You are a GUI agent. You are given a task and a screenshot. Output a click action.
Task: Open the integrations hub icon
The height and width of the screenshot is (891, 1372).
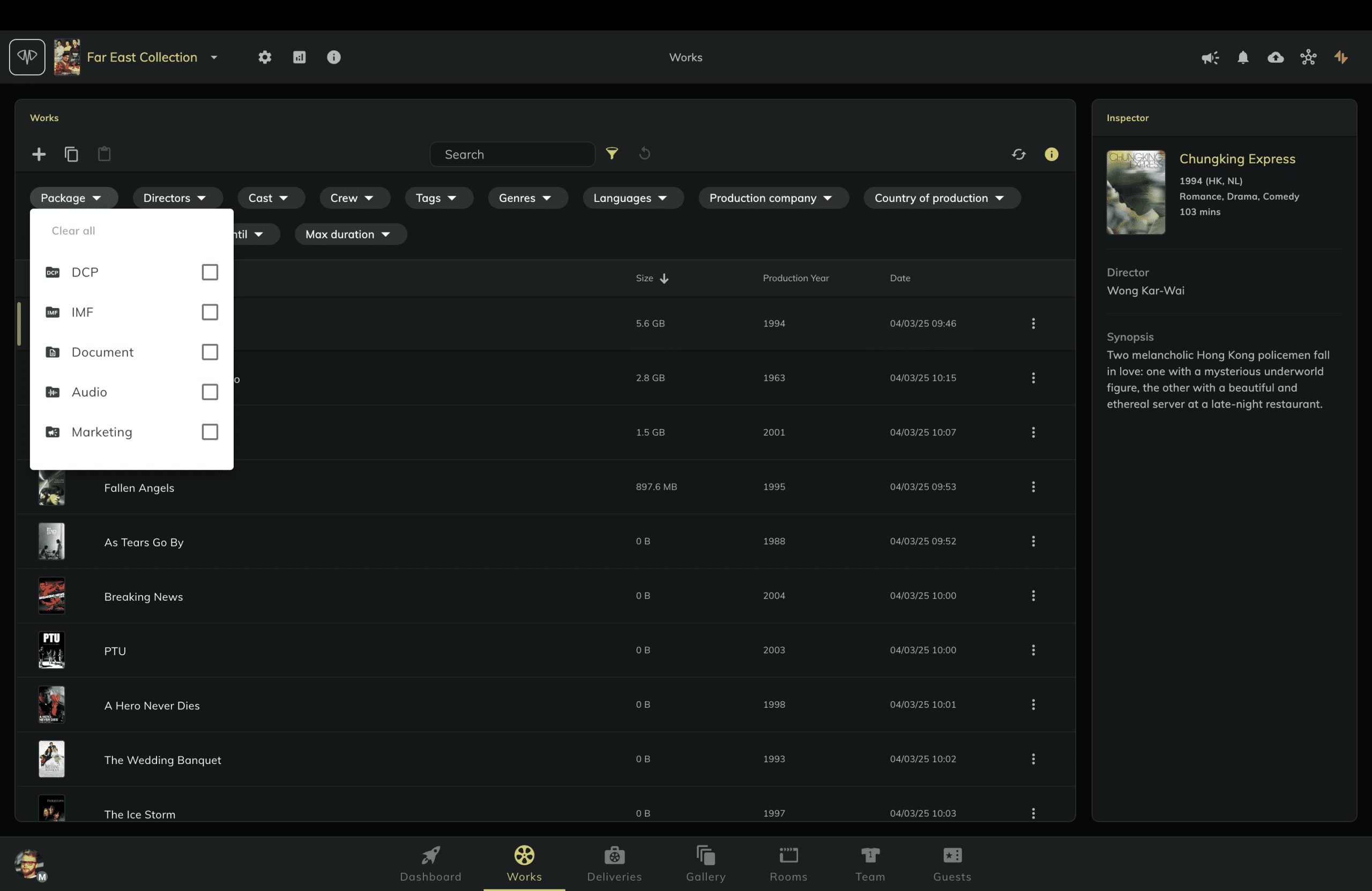pos(1309,57)
